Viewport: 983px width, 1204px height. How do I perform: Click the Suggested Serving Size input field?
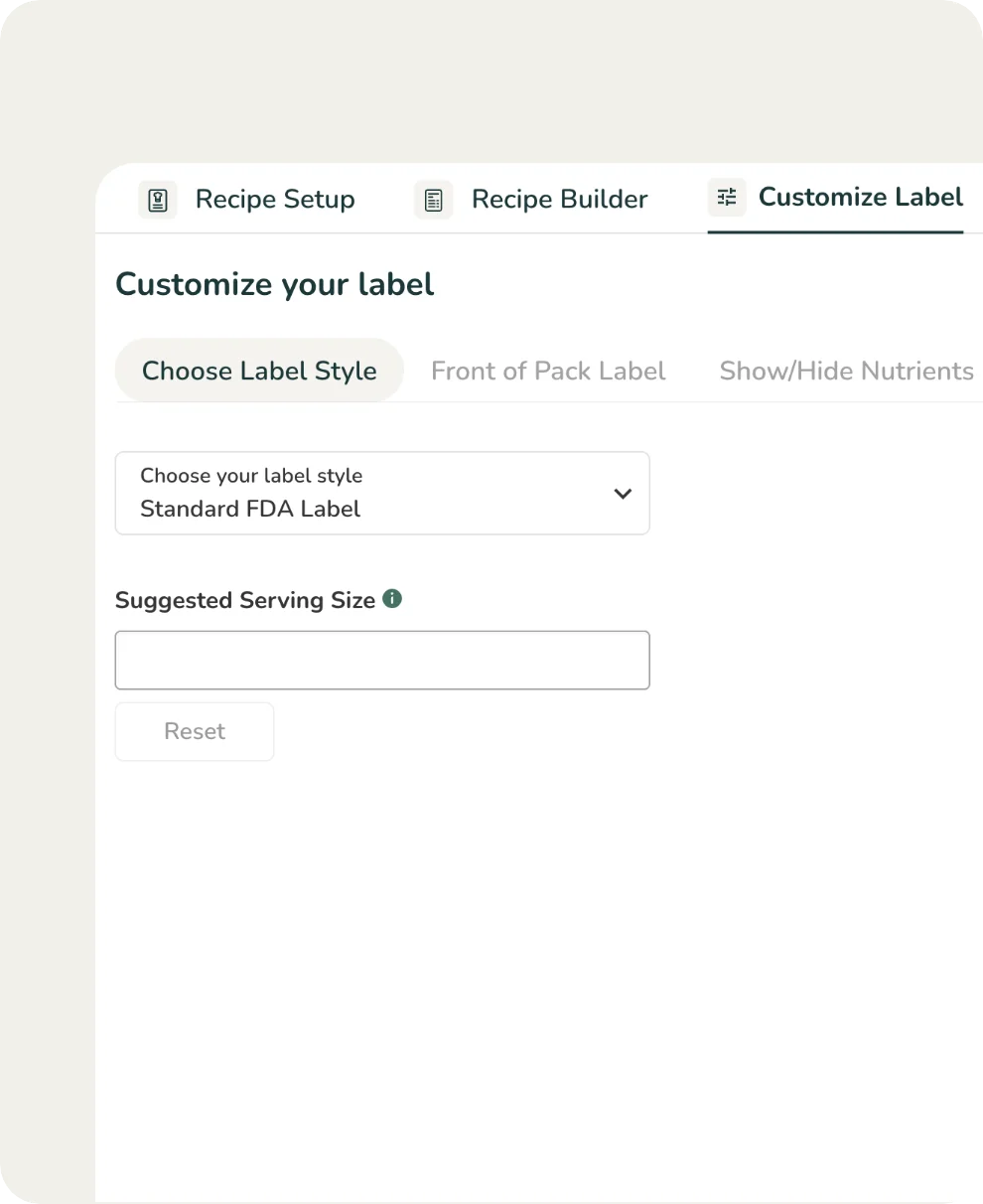click(x=382, y=660)
